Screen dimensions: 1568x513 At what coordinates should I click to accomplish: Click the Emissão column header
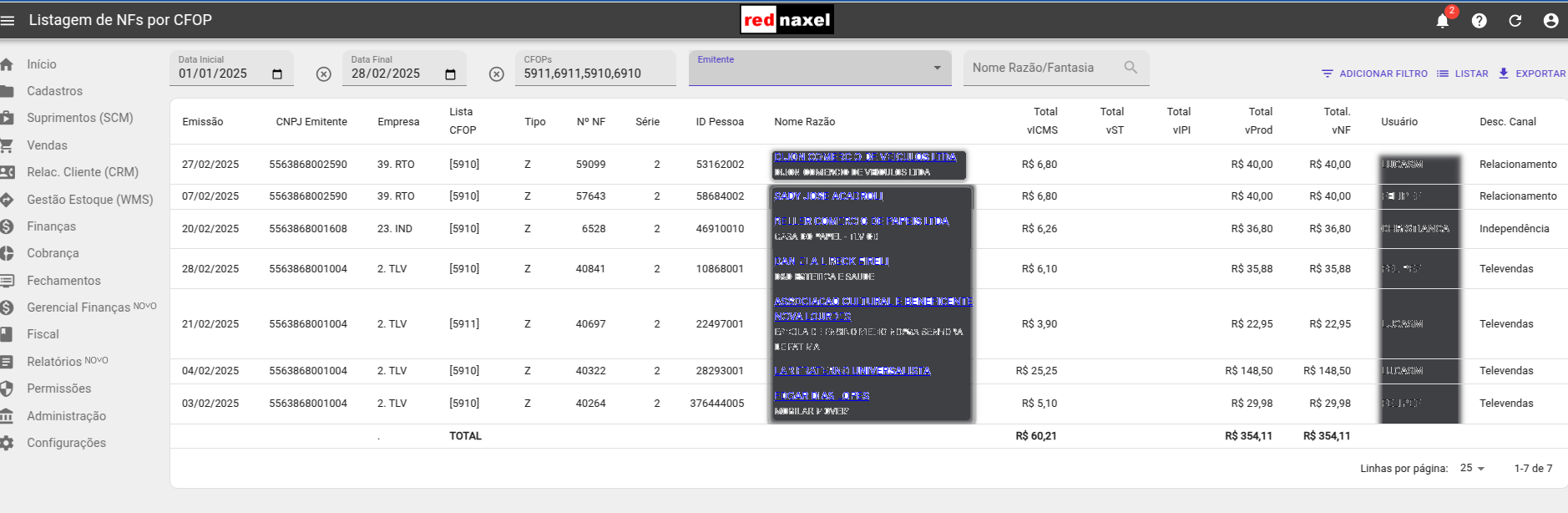(x=203, y=122)
